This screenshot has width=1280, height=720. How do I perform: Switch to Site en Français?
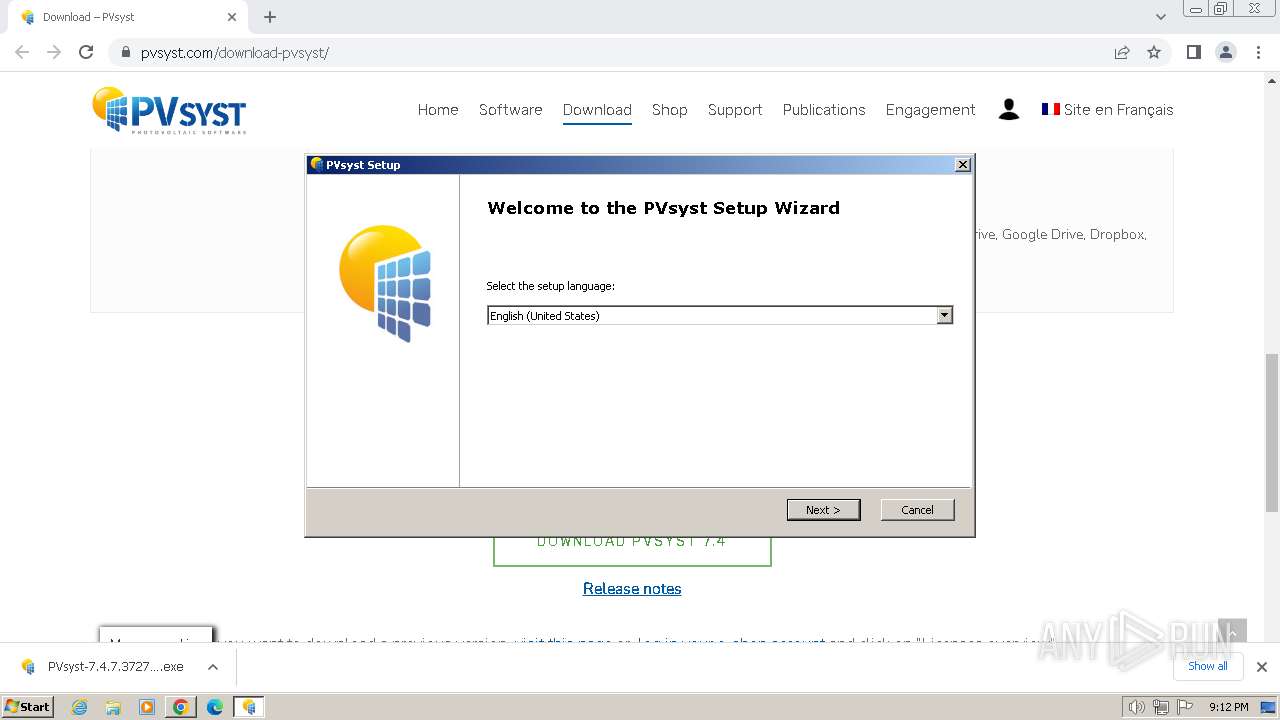(x=1107, y=110)
